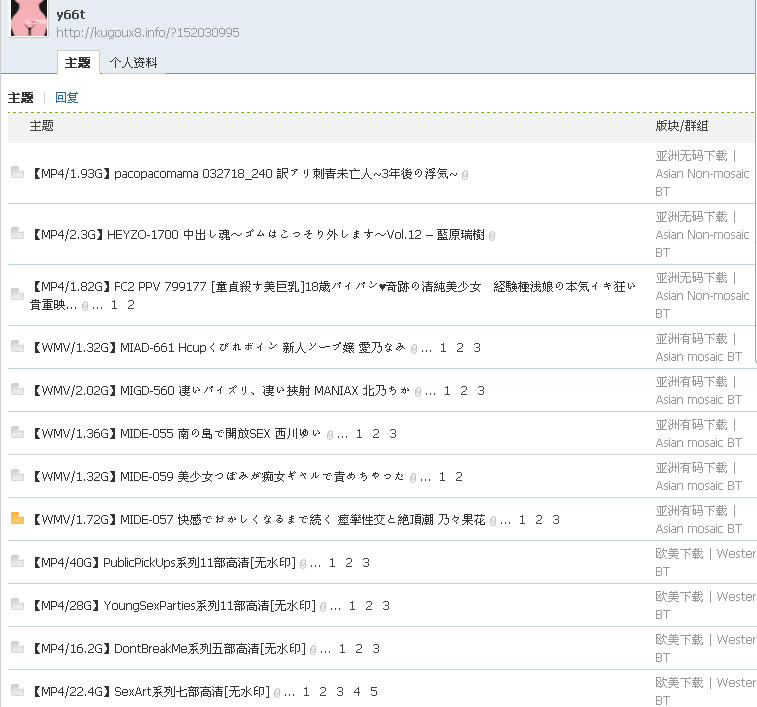This screenshot has height=707, width=757.
Task: Go to page 2 of the FC2 PPV 799177 thread
Action: pos(131,305)
